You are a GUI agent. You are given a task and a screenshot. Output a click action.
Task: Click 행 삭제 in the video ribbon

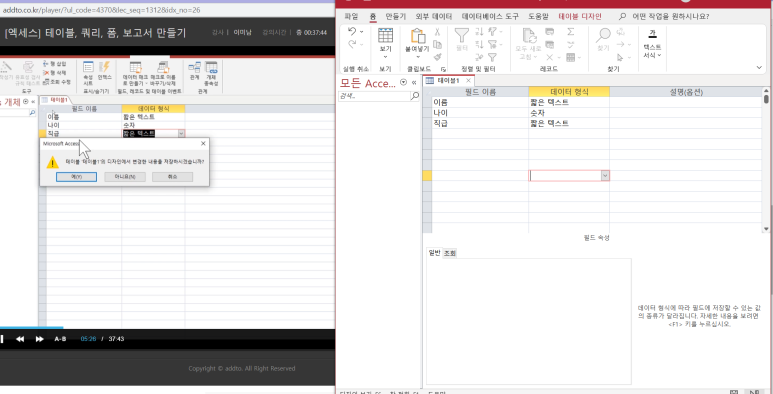coord(55,72)
